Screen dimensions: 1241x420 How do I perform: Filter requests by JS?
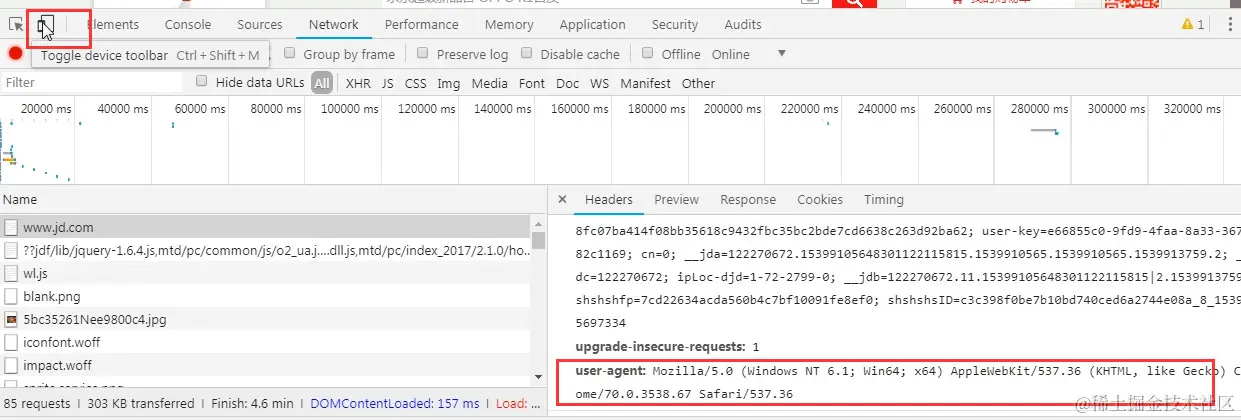387,83
